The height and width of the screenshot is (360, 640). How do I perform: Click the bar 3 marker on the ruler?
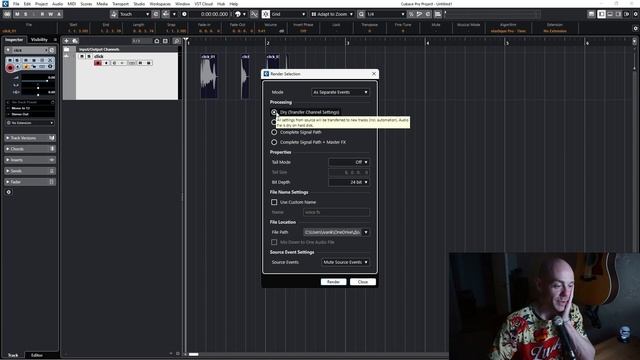(348, 43)
